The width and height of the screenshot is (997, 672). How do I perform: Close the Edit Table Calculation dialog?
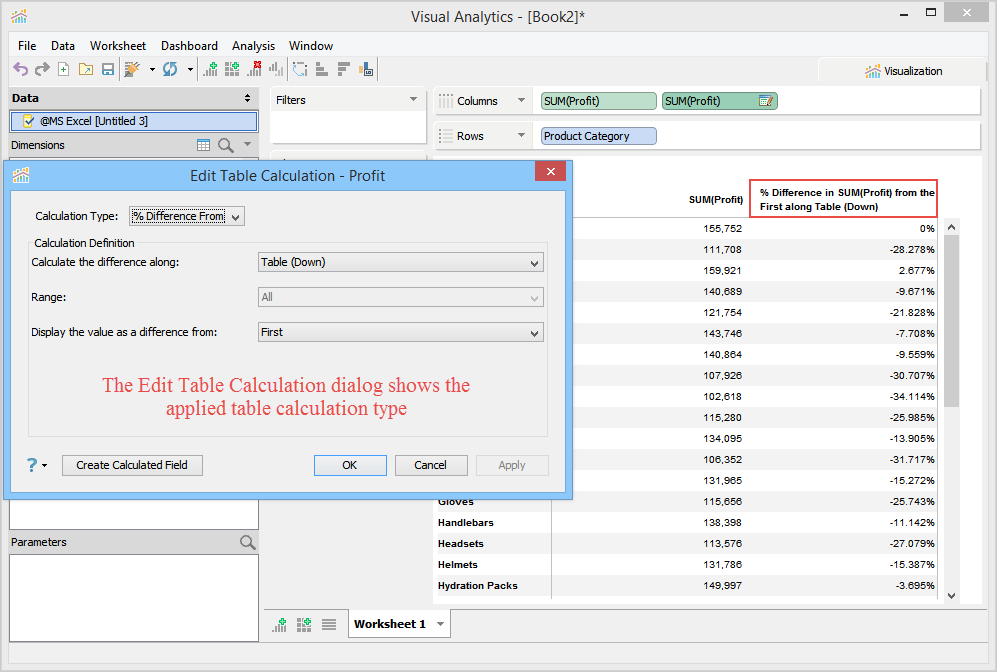[x=551, y=171]
